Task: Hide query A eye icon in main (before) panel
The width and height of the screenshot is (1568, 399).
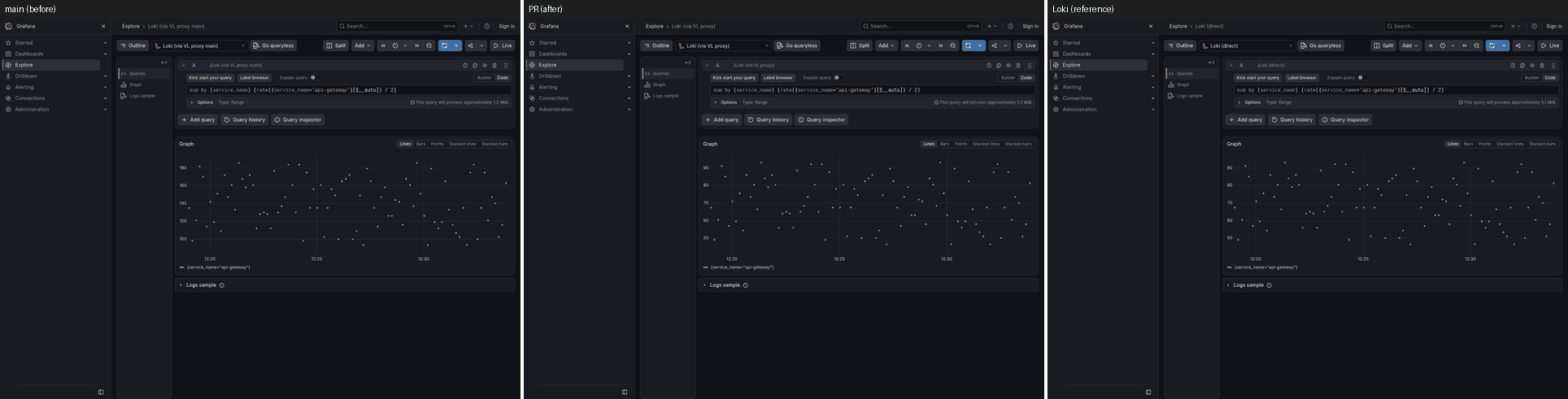Action: coord(485,65)
